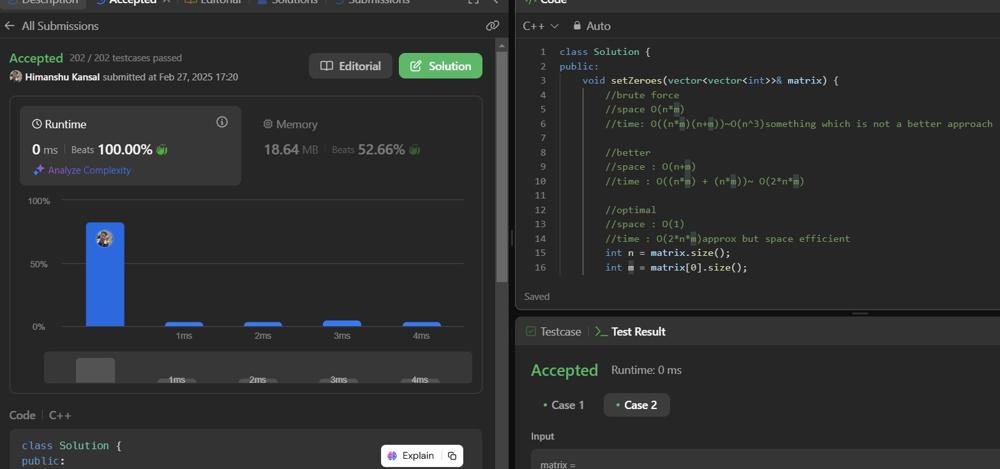This screenshot has height=469, width=1000.
Task: Copy the submission link using the chain icon
Action: [x=492, y=26]
